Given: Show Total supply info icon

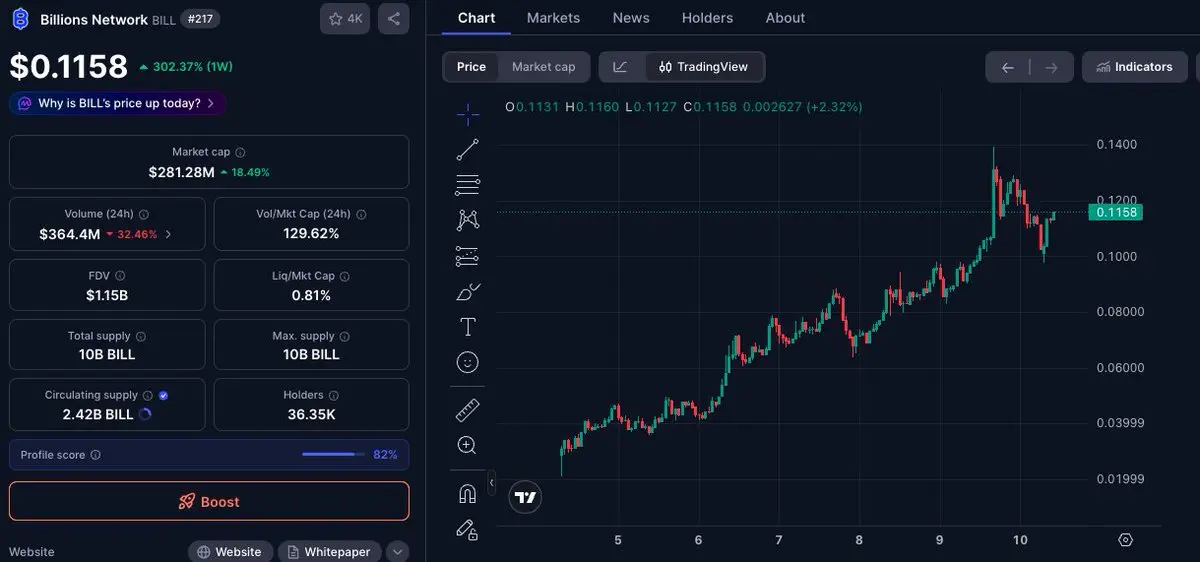Looking at the screenshot, I should click(x=140, y=336).
